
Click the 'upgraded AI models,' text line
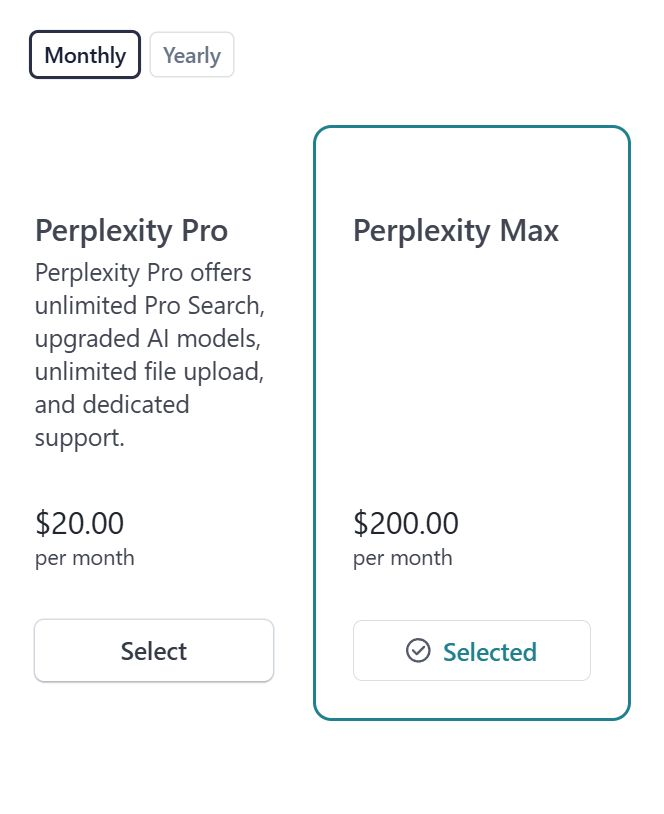pyautogui.click(x=148, y=339)
